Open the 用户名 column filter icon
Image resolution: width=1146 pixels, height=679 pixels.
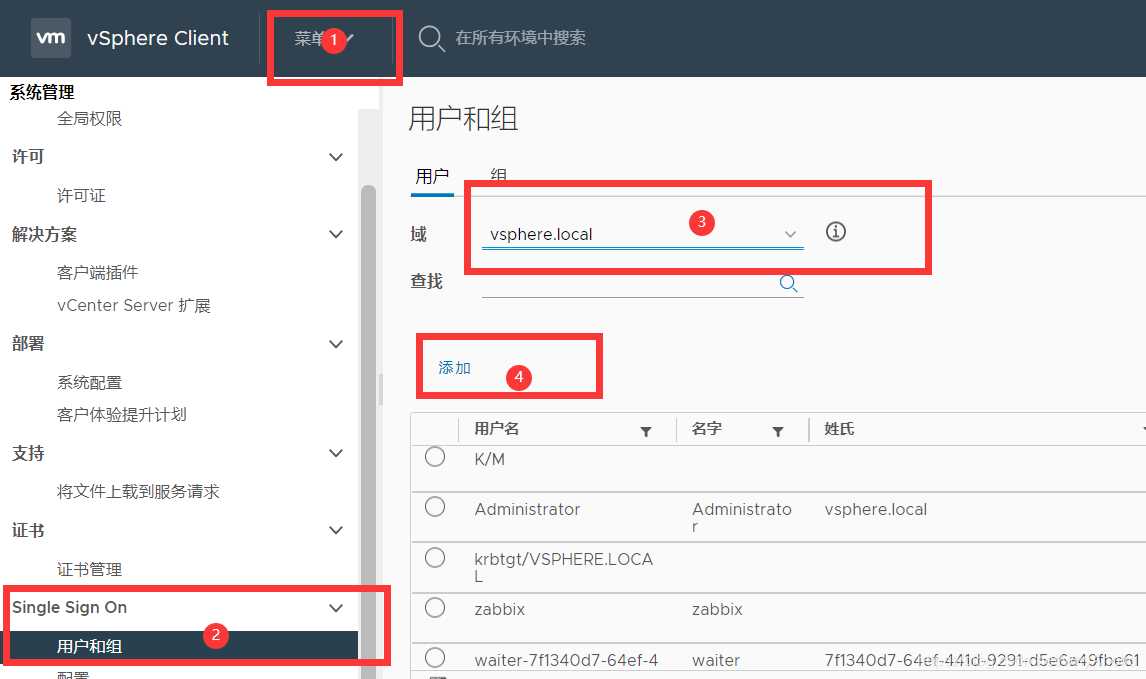tap(645, 431)
